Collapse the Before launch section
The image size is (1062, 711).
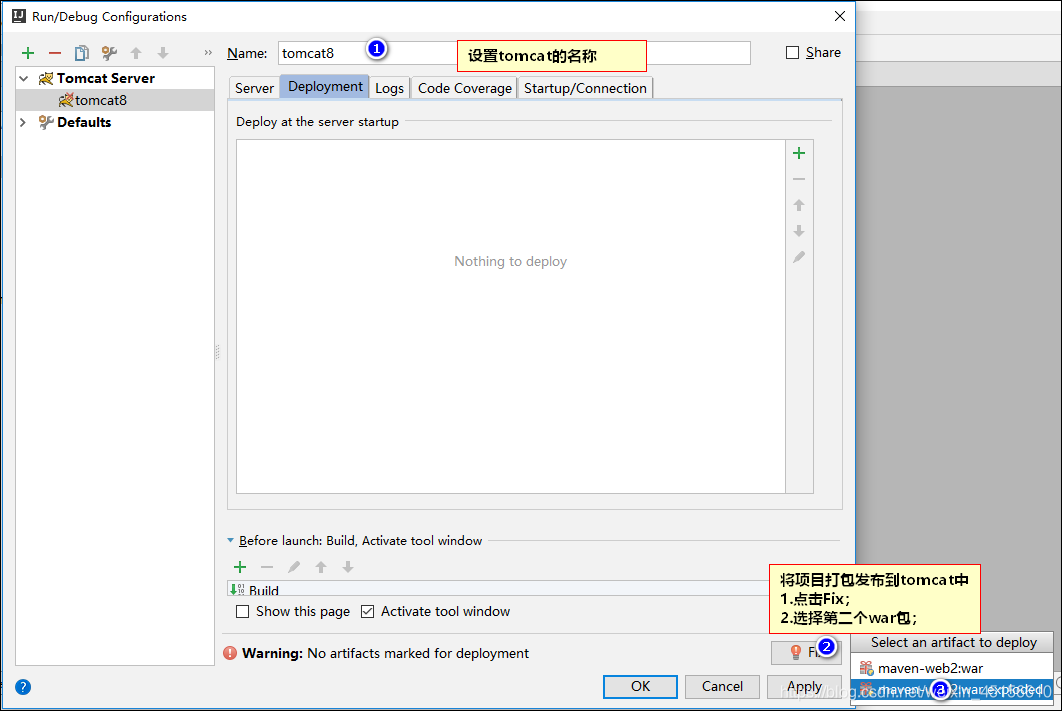click(230, 540)
